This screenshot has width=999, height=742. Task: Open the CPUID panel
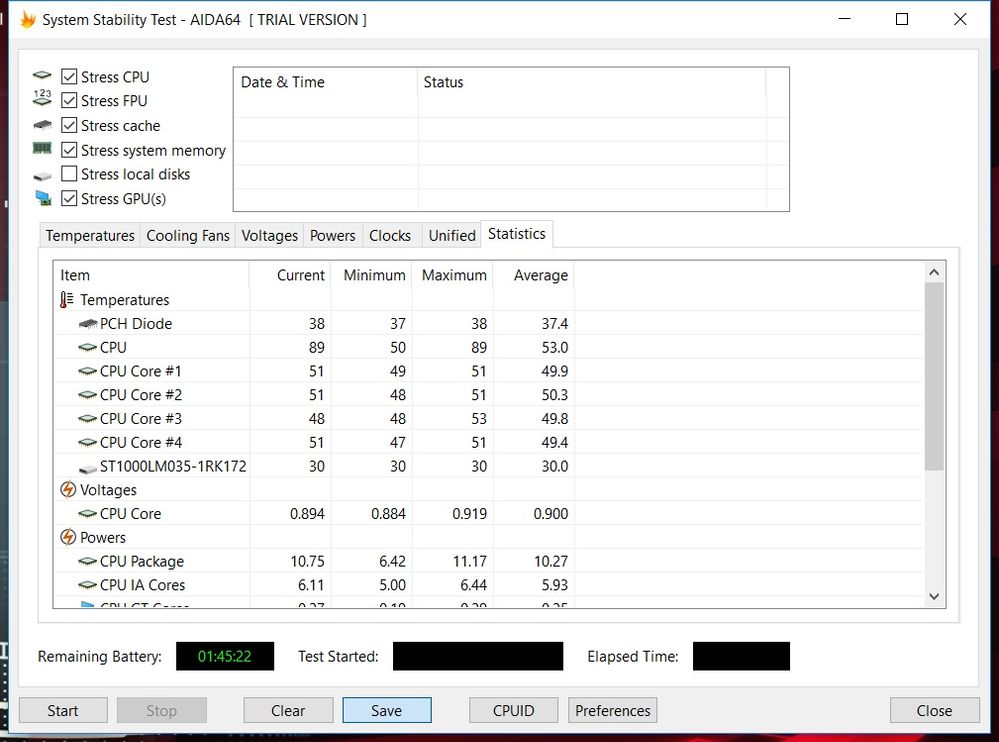point(514,710)
